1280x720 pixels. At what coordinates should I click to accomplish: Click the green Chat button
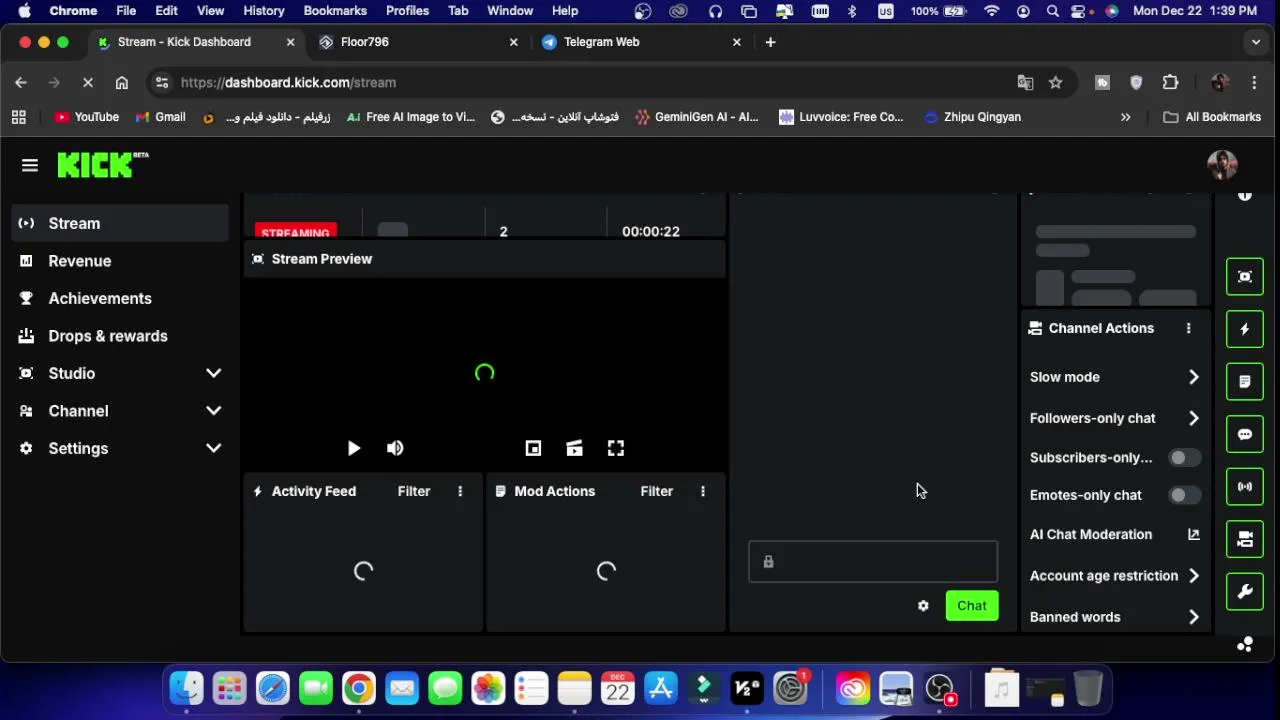tap(972, 606)
